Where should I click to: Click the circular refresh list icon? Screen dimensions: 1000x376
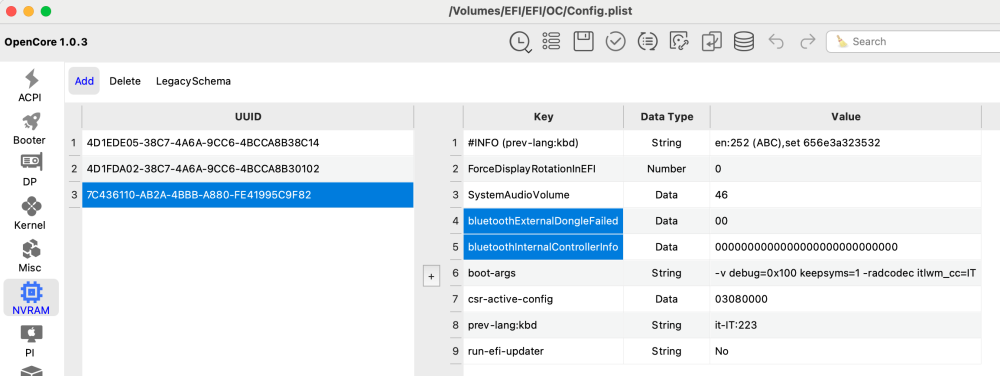(648, 42)
